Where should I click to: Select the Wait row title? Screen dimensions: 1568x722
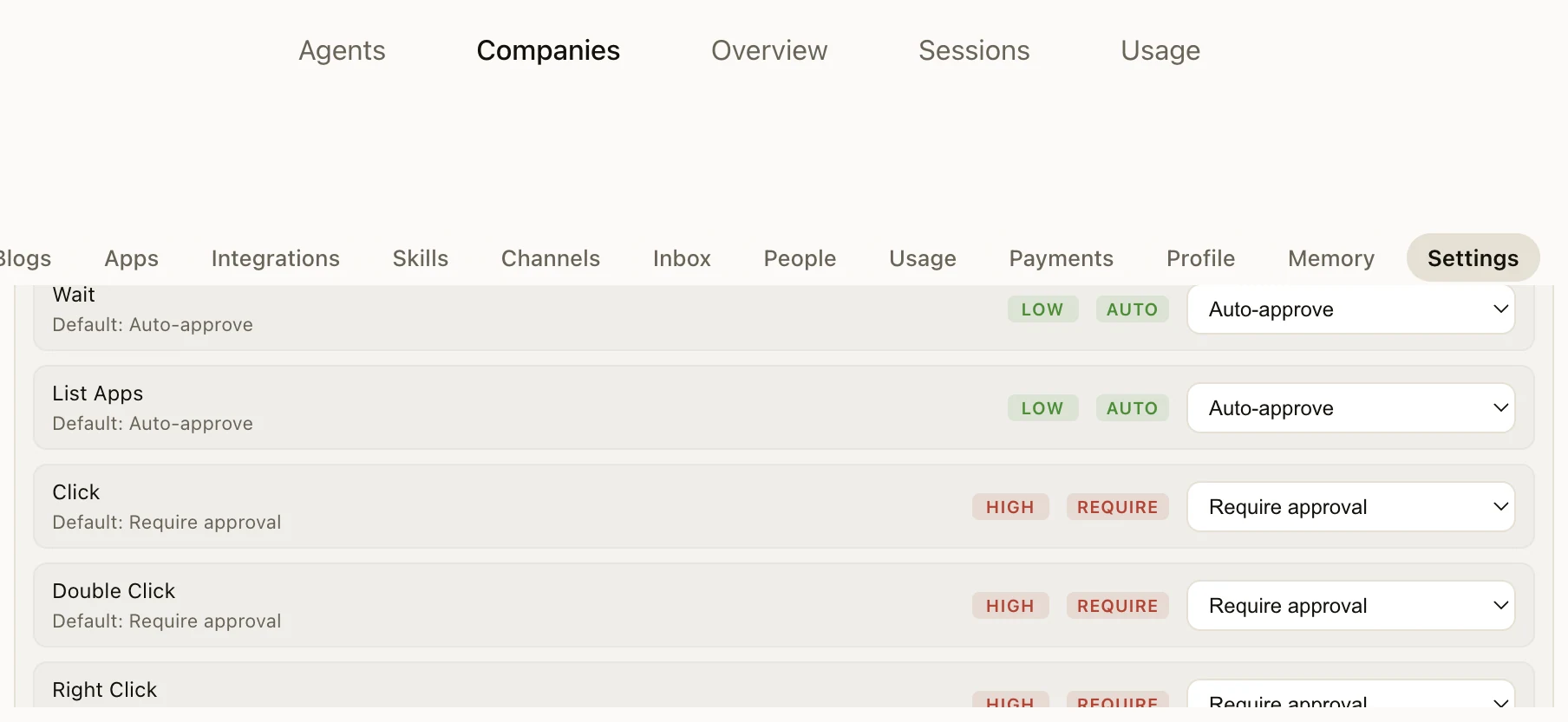click(74, 295)
